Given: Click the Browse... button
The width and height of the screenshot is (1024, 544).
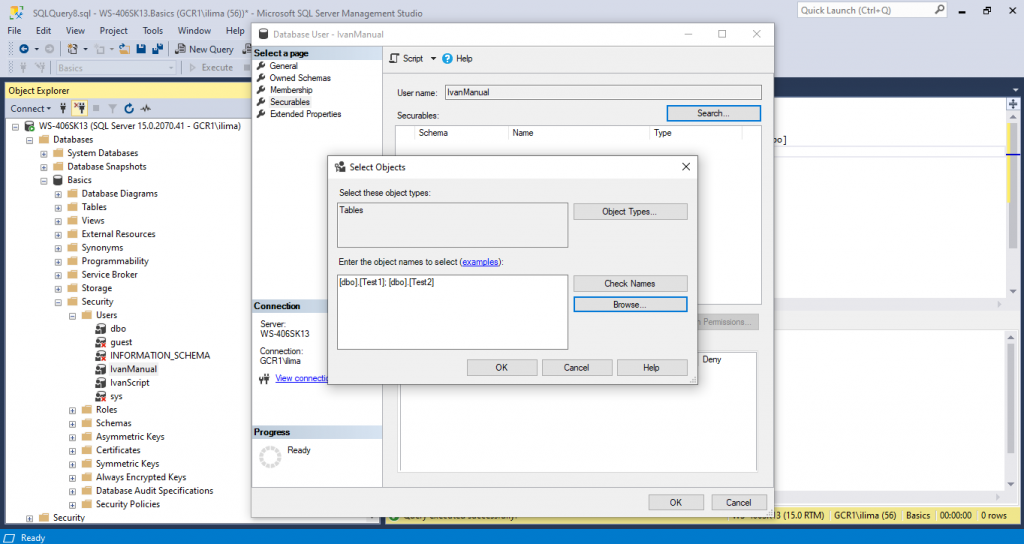Looking at the screenshot, I should coord(630,304).
